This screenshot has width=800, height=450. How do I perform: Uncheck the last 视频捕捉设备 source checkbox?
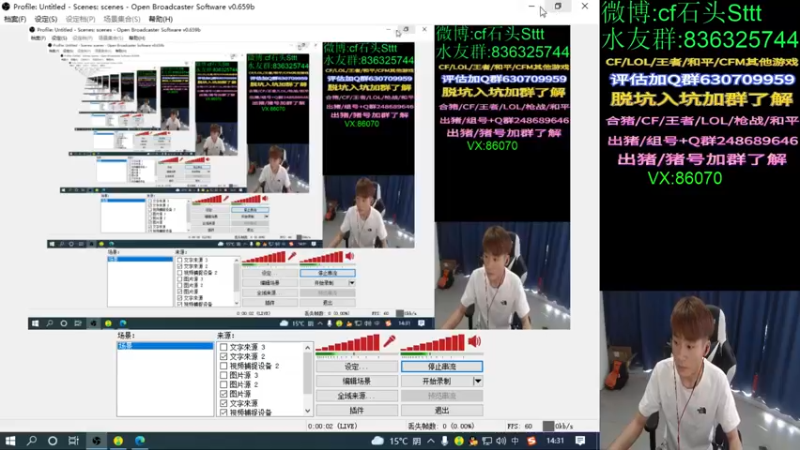tap(223, 412)
